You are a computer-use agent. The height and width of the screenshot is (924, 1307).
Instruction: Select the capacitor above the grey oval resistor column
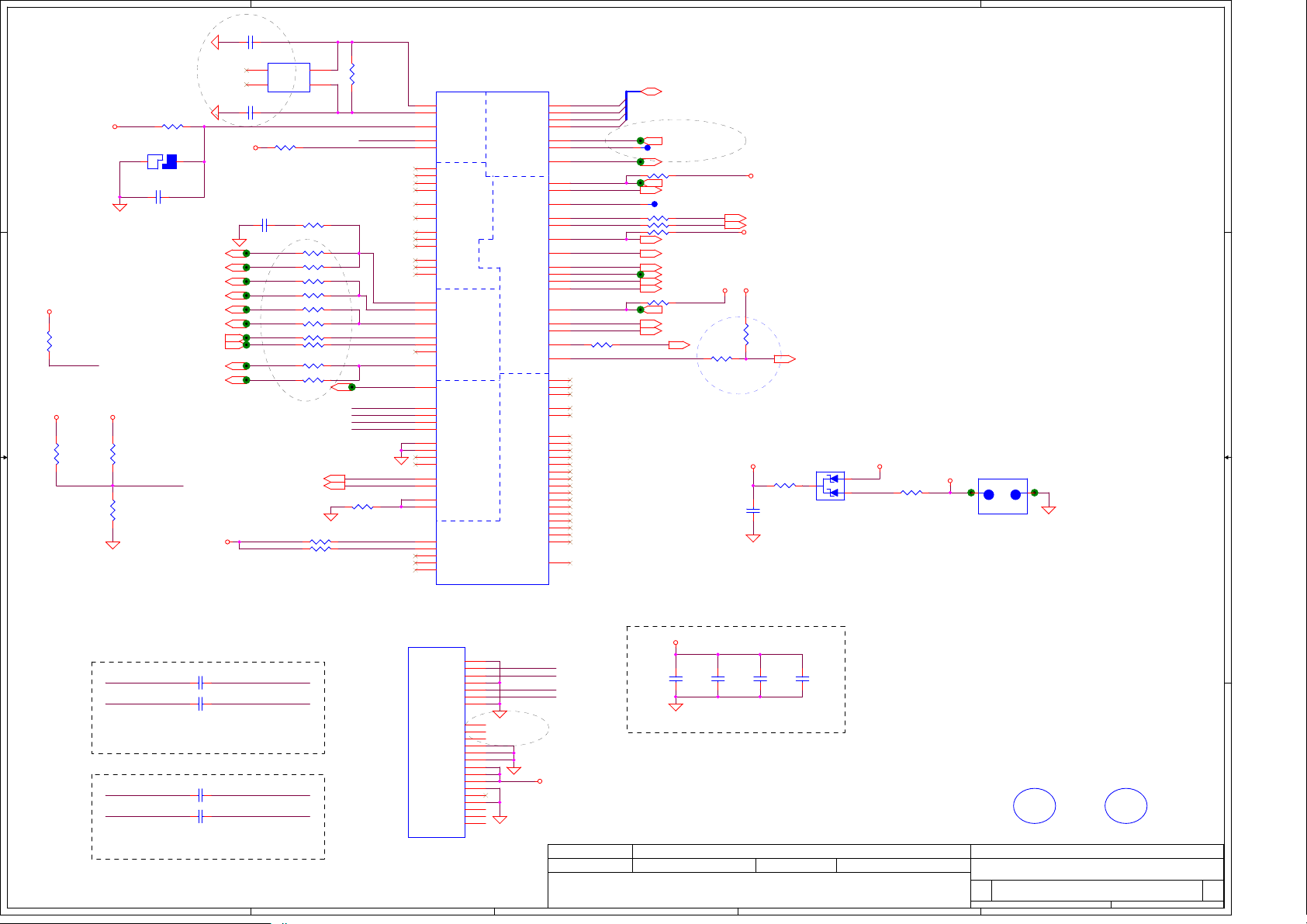pyautogui.click(x=265, y=225)
